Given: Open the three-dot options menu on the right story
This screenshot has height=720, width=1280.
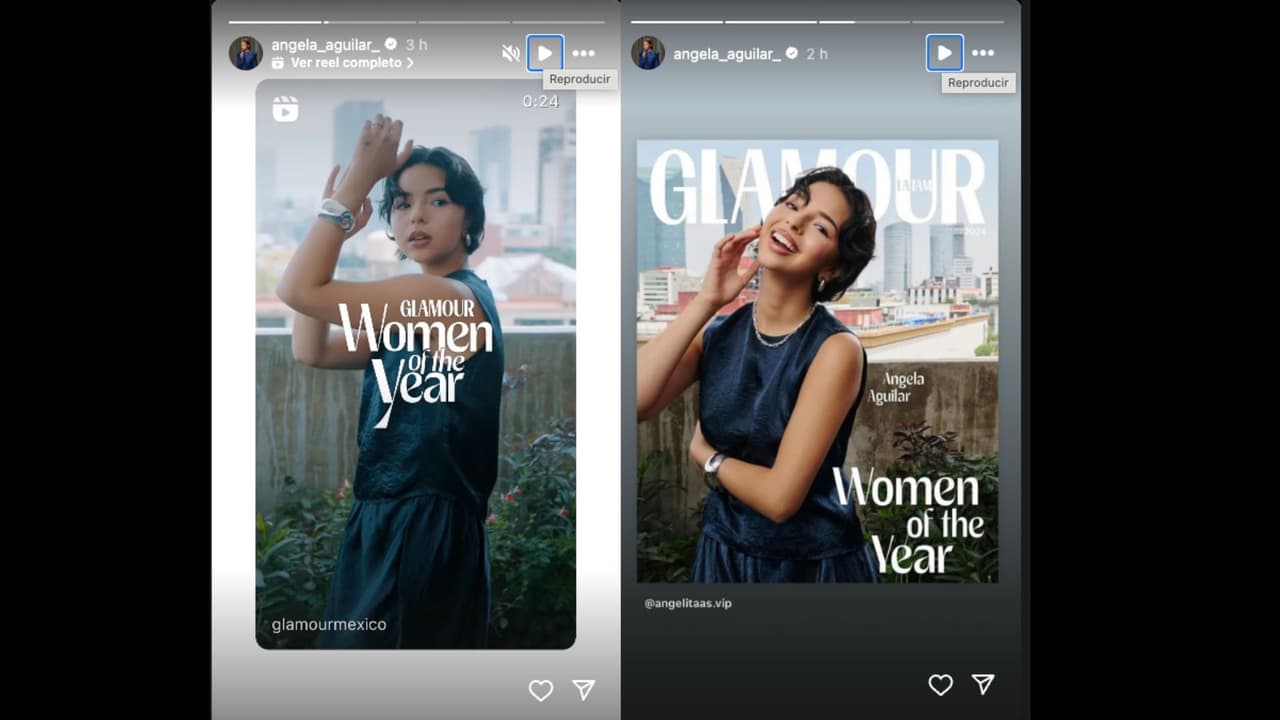Looking at the screenshot, I should pyautogui.click(x=983, y=52).
